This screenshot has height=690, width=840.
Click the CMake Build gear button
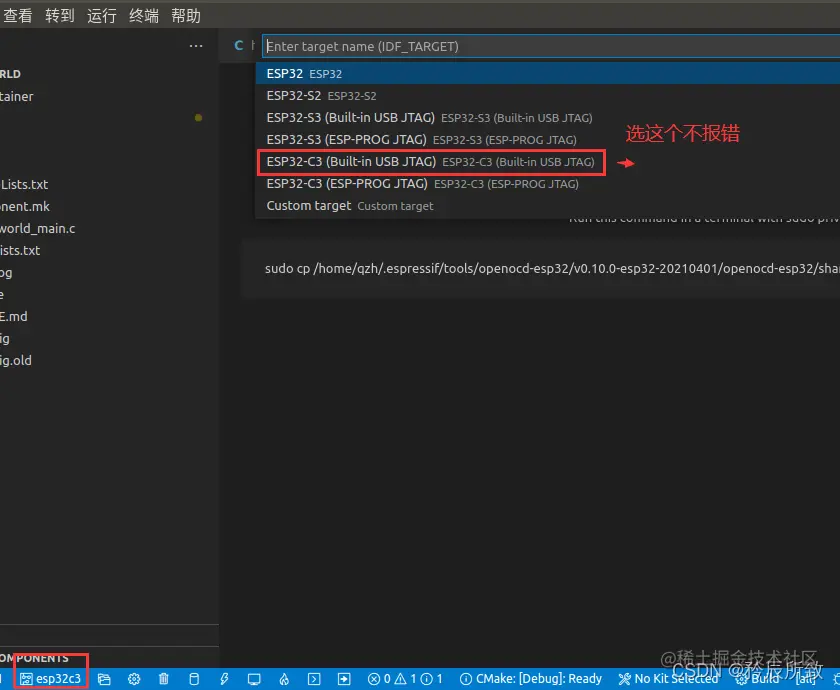click(x=757, y=679)
